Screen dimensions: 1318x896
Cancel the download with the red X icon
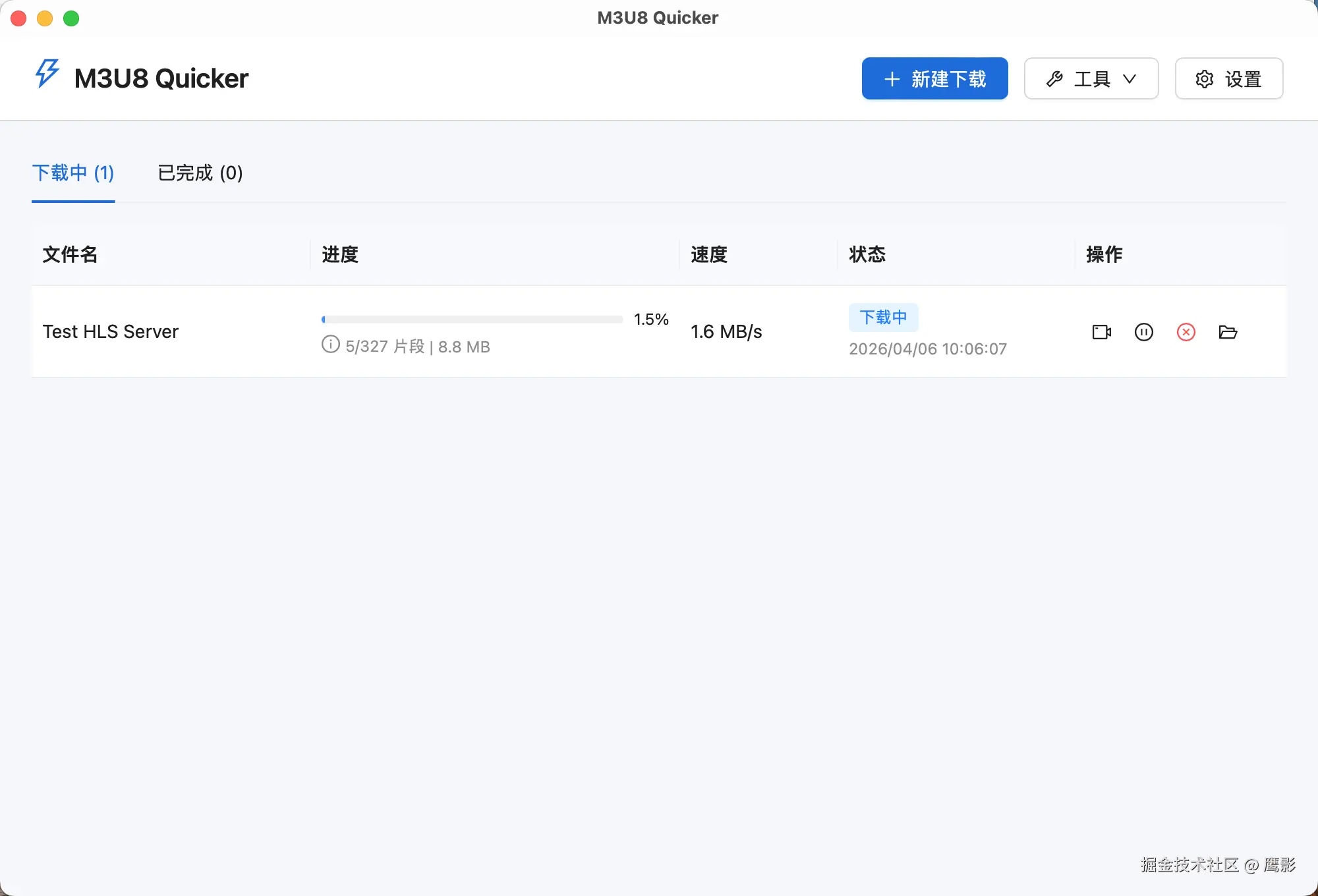click(1186, 332)
